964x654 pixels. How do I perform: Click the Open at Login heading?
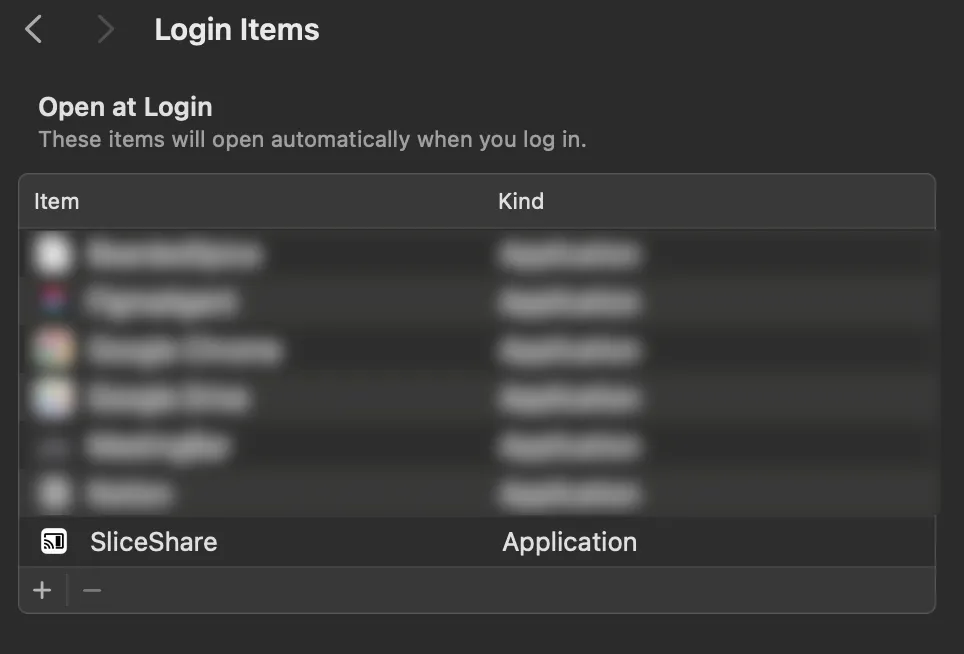(x=125, y=106)
